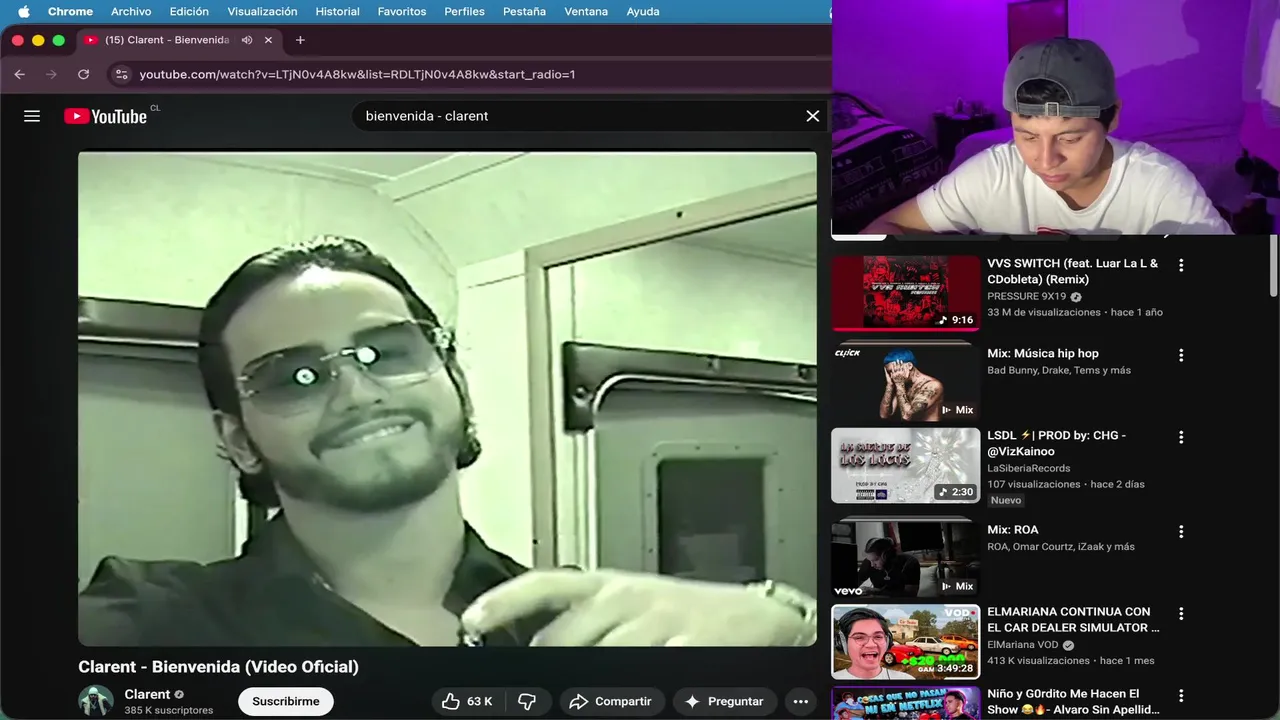Open options for ELMARIANA car dealer video
Viewport: 1280px width, 720px height.
[1181, 613]
